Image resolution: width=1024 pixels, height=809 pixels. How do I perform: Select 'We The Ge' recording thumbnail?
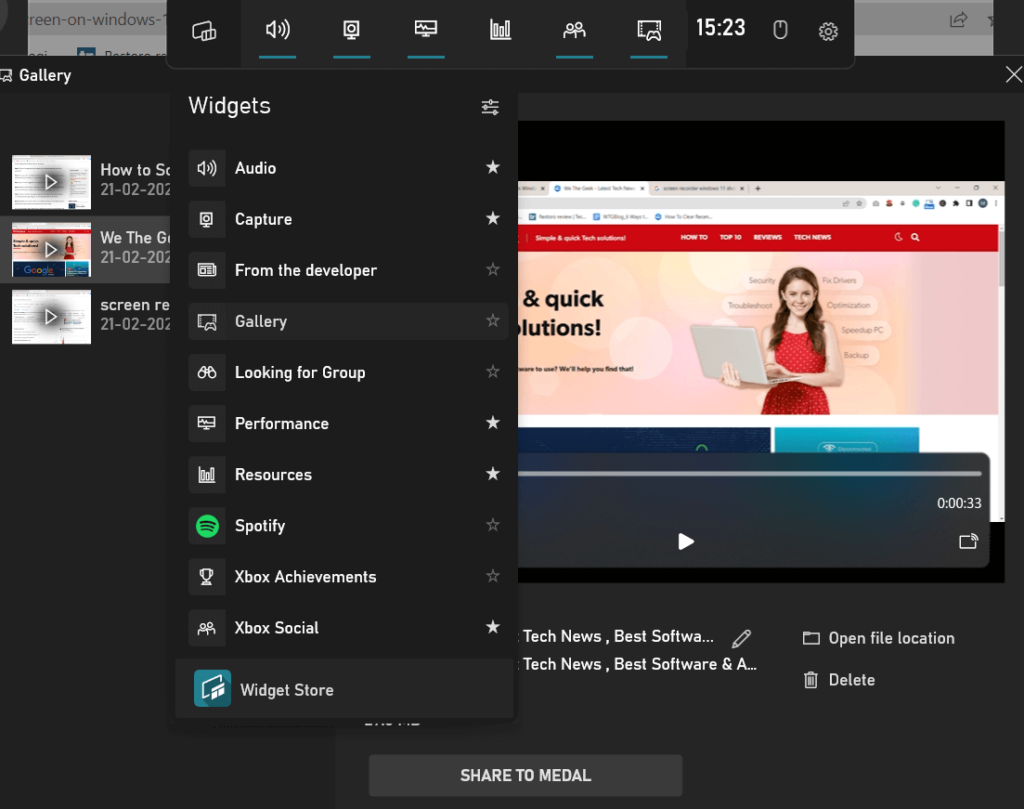coord(52,249)
